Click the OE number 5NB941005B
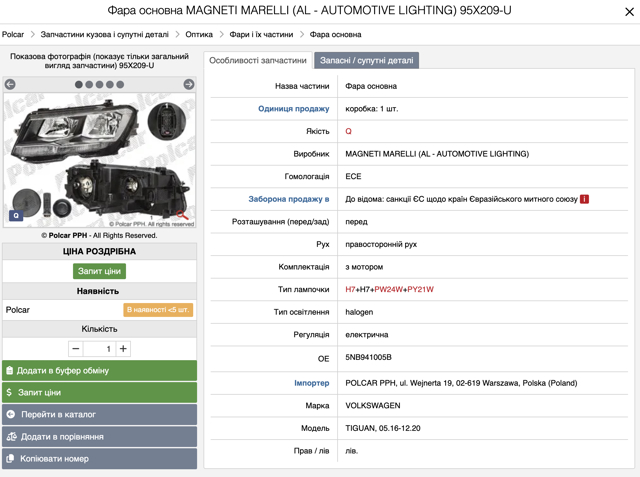640x477 pixels. click(x=368, y=357)
